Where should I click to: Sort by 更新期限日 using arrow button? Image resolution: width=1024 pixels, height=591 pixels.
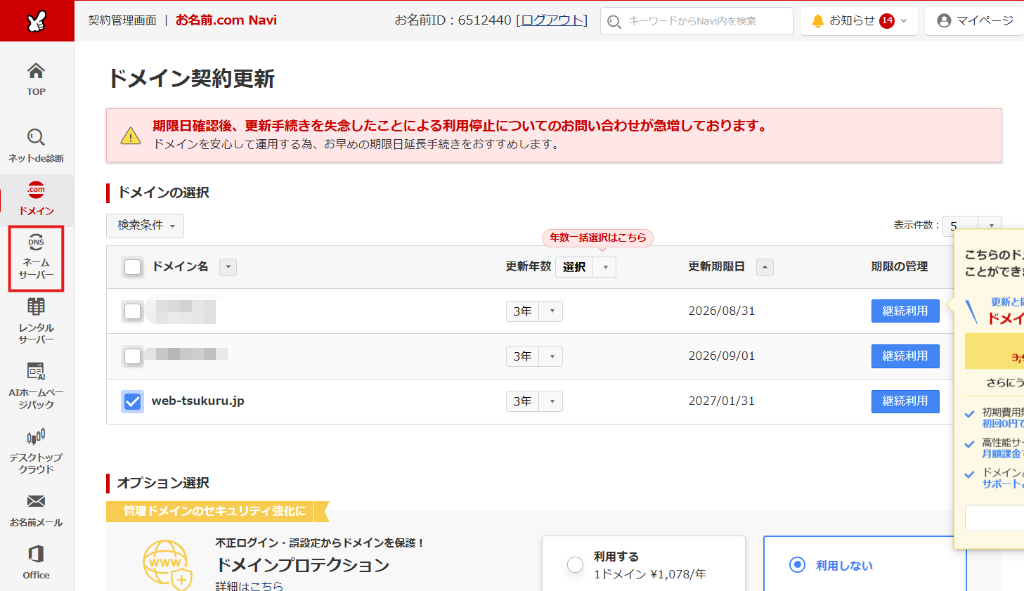coord(765,267)
